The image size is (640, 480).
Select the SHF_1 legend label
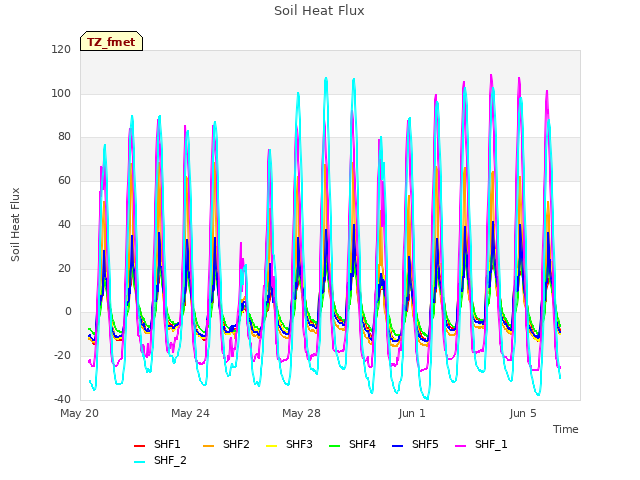click(x=491, y=444)
